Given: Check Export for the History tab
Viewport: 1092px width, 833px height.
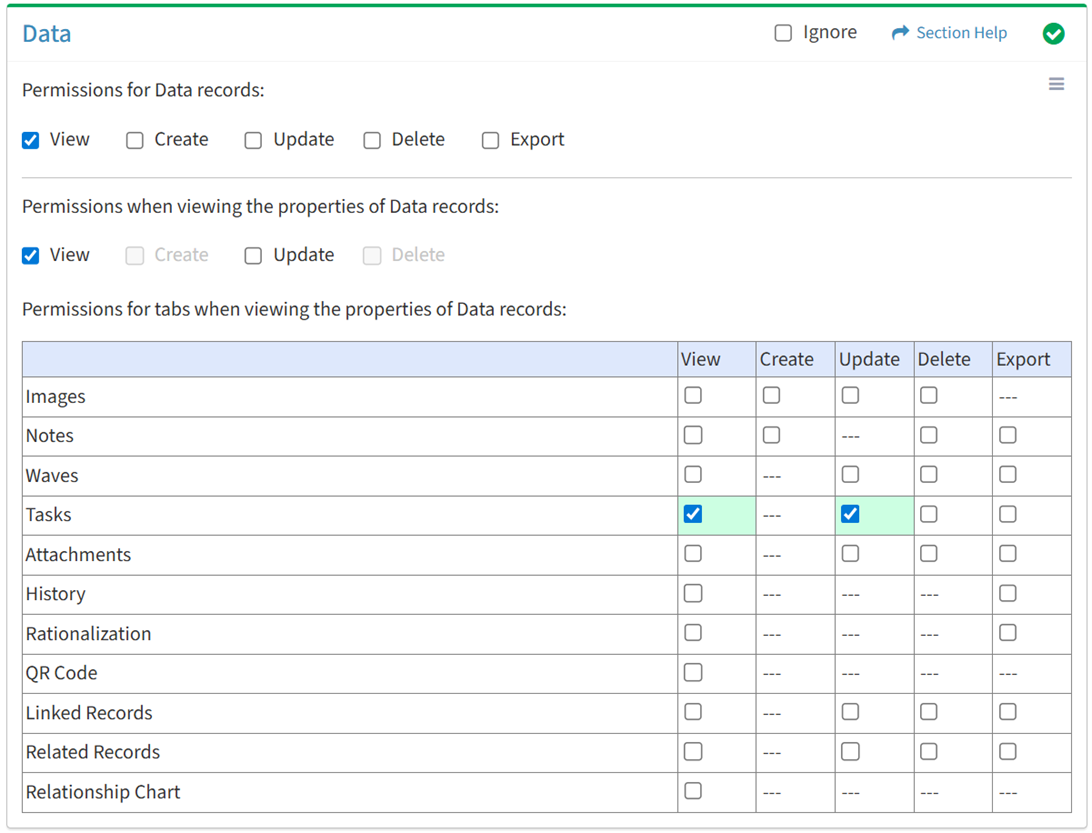Looking at the screenshot, I should [1007, 593].
